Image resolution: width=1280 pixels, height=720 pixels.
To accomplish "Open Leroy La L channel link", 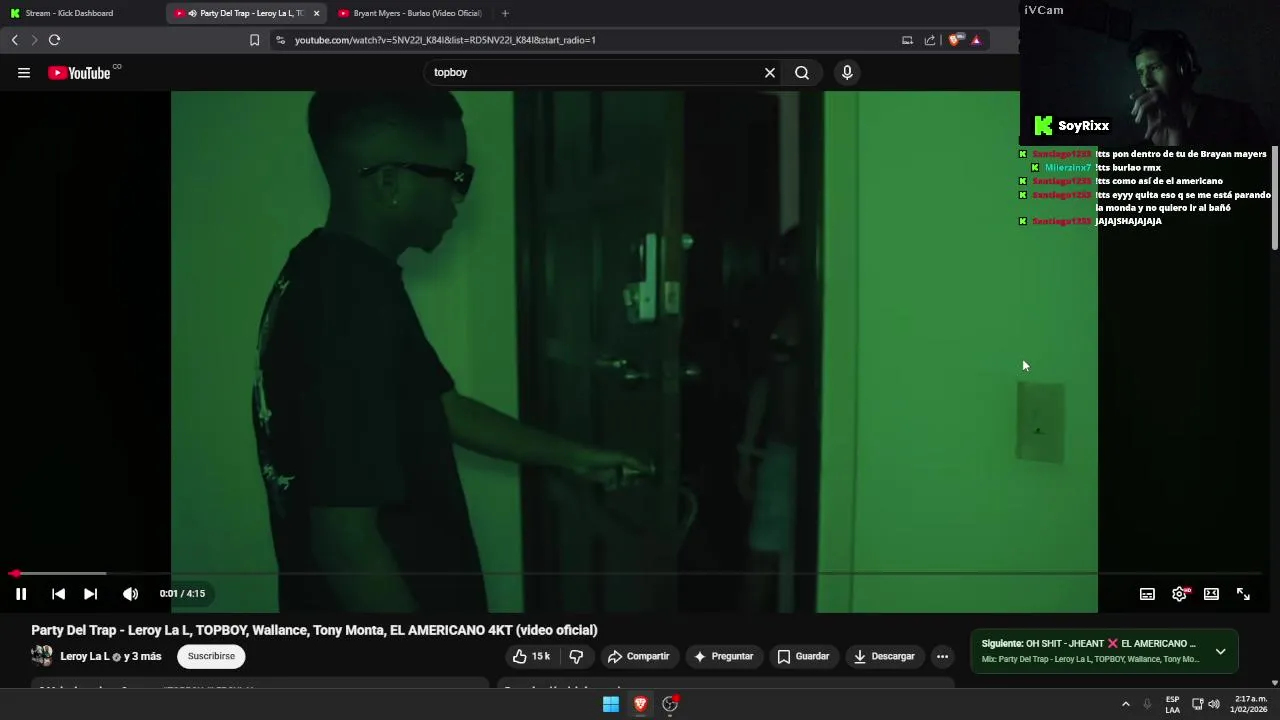I will click(x=85, y=656).
